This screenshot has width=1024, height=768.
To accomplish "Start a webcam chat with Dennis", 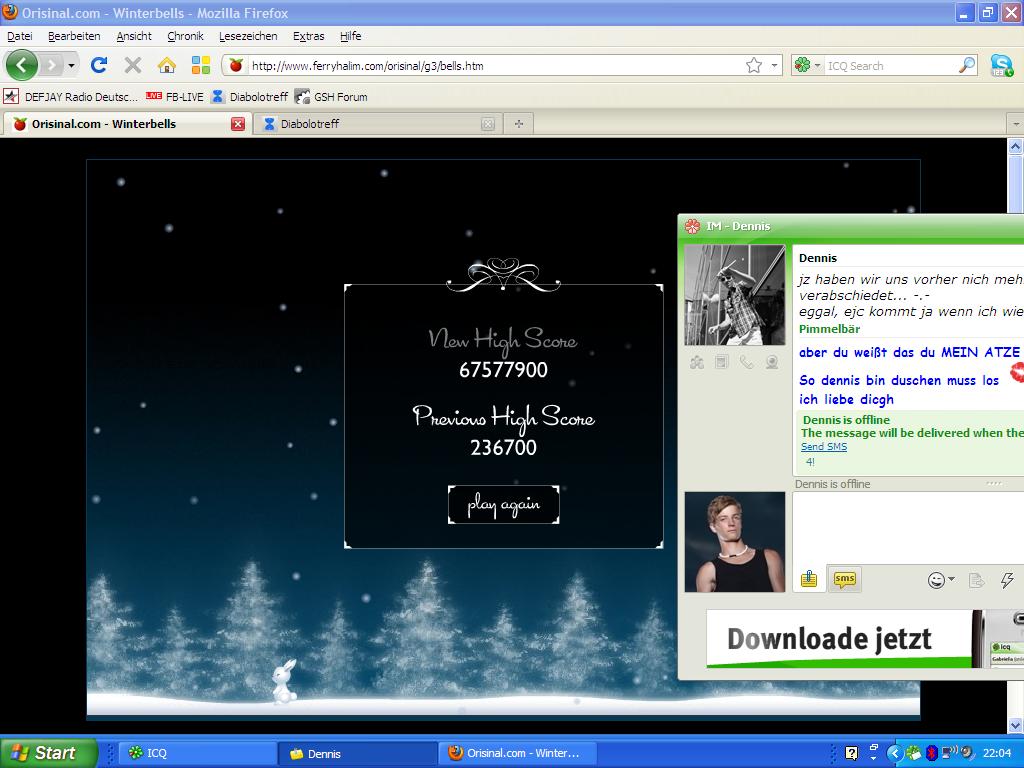I will [771, 362].
